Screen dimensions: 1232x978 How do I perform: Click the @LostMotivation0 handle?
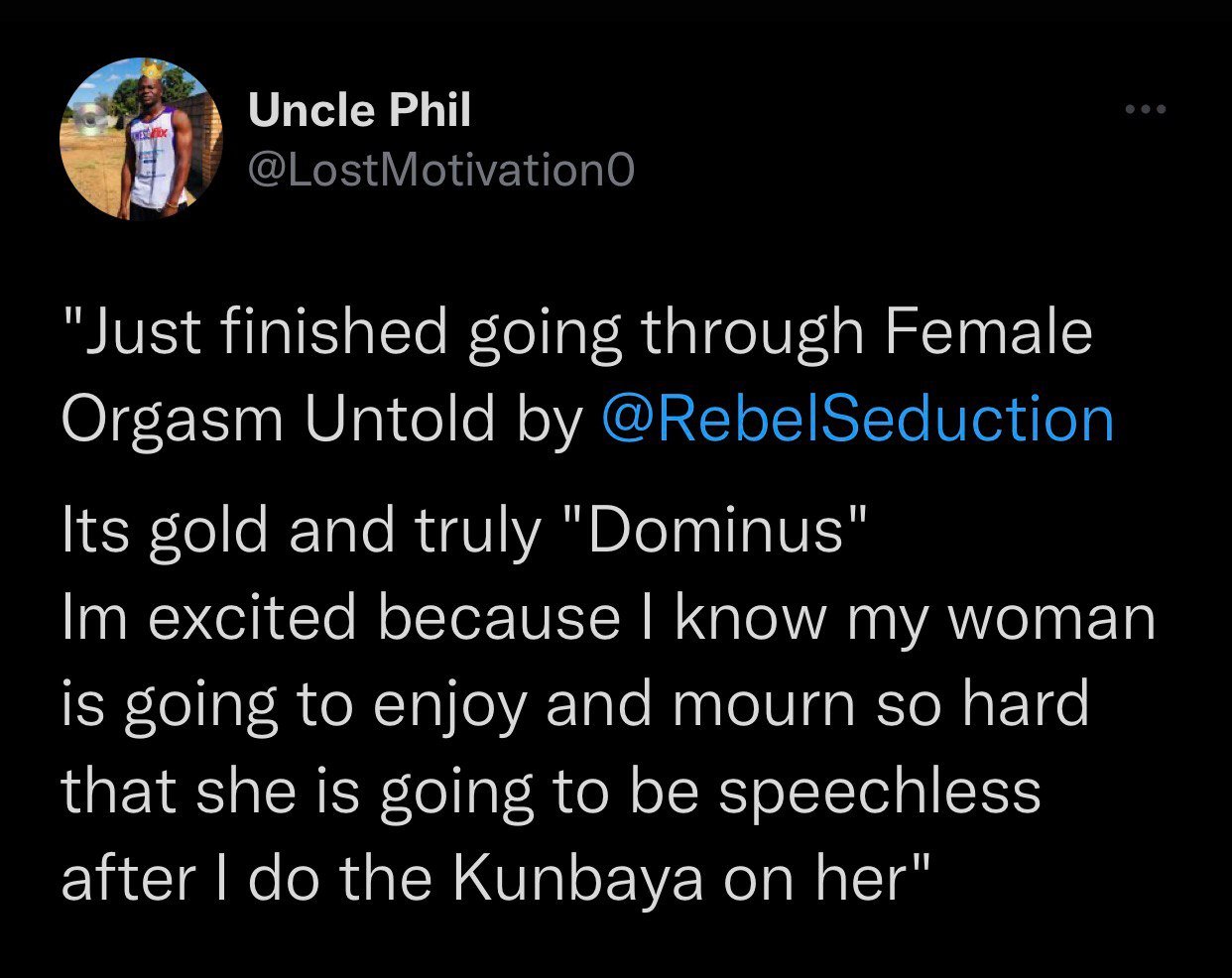pyautogui.click(x=440, y=171)
